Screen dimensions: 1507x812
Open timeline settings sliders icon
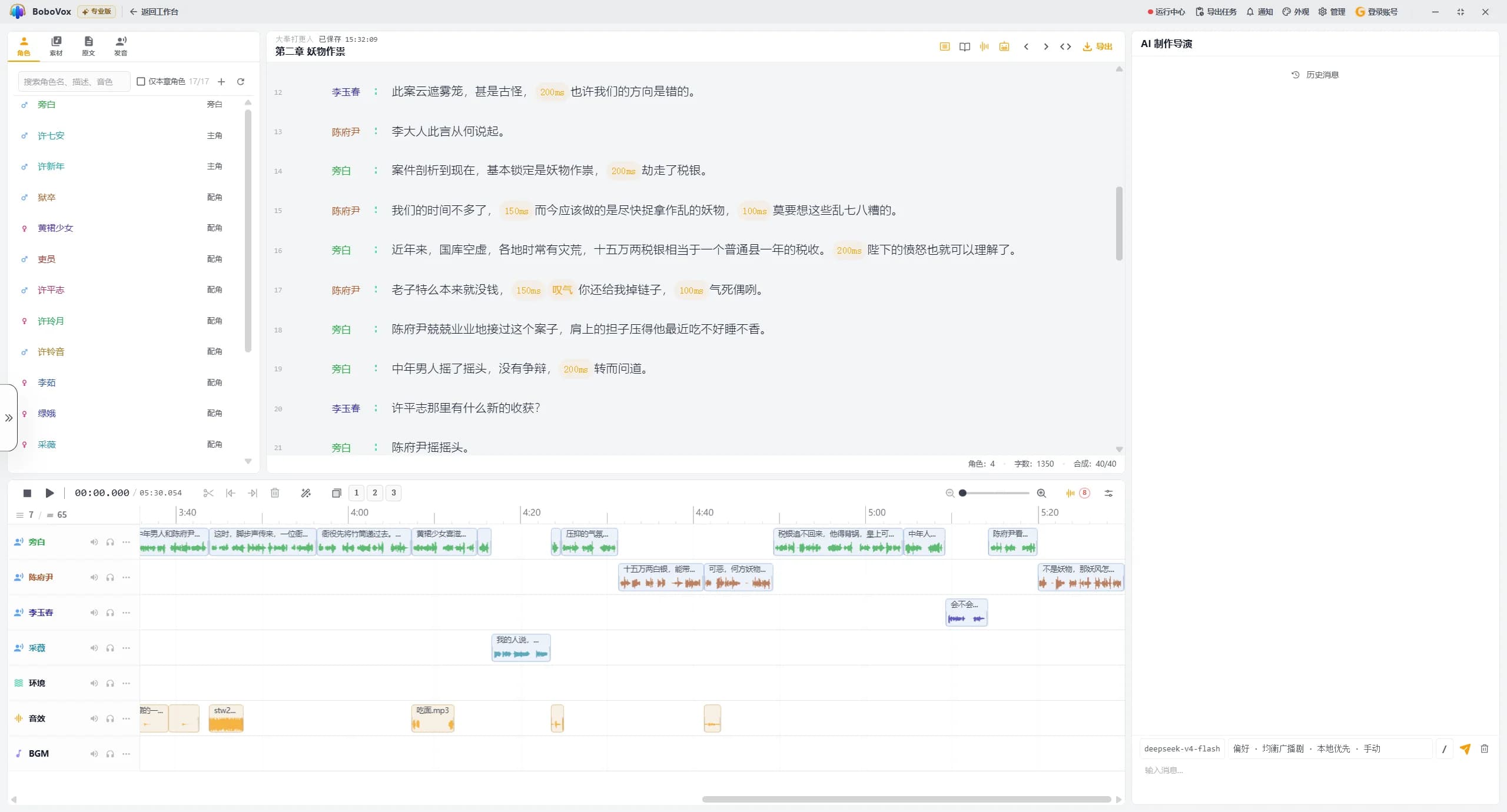(1108, 493)
